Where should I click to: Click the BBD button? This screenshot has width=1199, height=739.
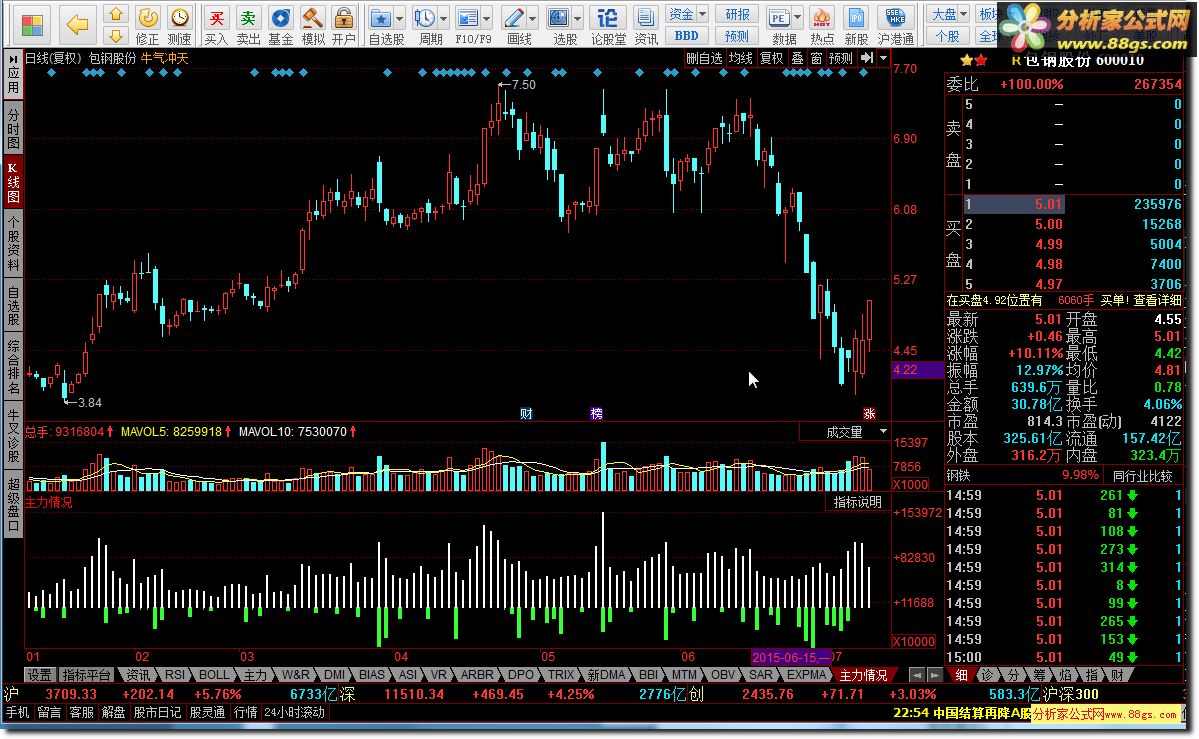(x=687, y=35)
